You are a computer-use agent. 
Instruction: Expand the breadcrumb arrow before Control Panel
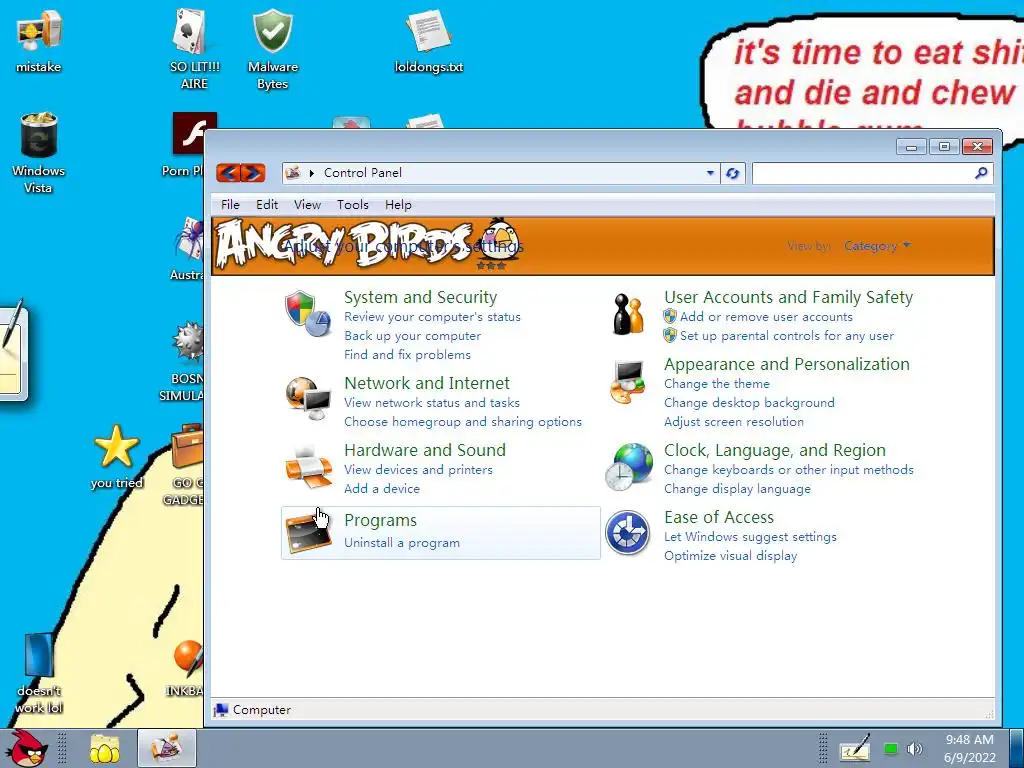coord(312,173)
